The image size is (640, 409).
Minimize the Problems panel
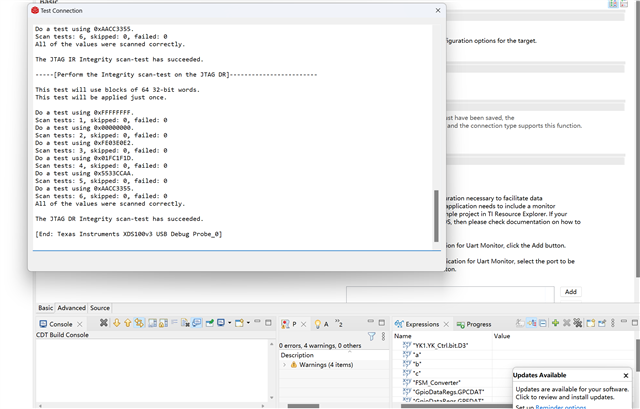(371, 322)
